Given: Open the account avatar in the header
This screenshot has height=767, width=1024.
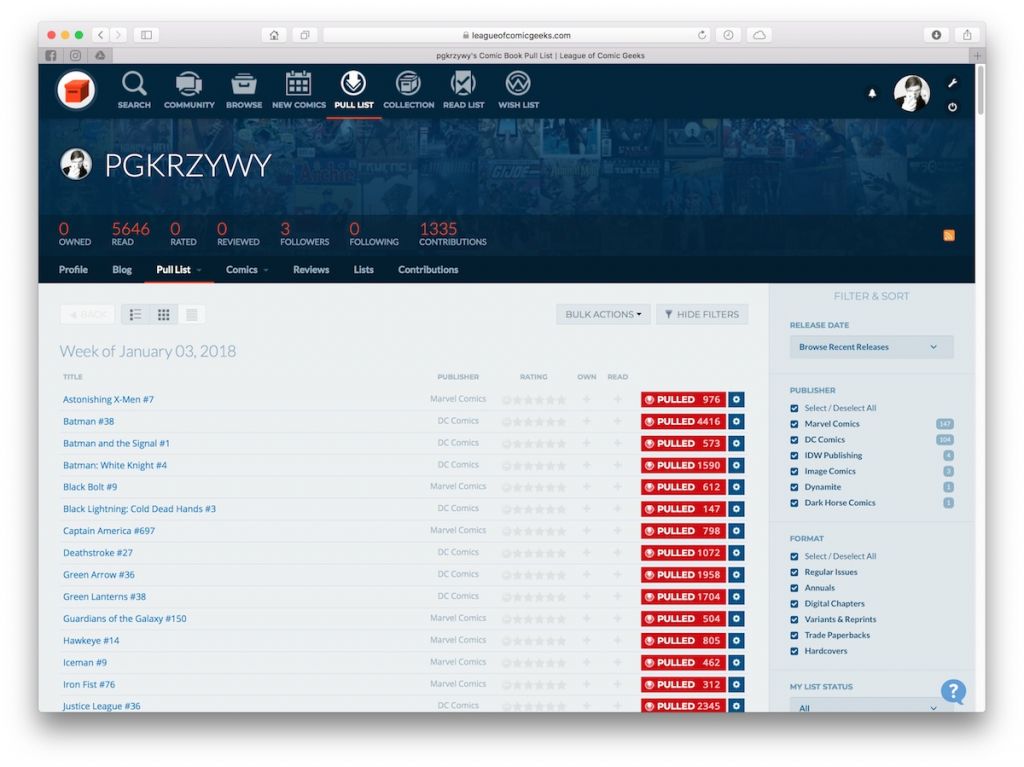Looking at the screenshot, I should pos(912,93).
